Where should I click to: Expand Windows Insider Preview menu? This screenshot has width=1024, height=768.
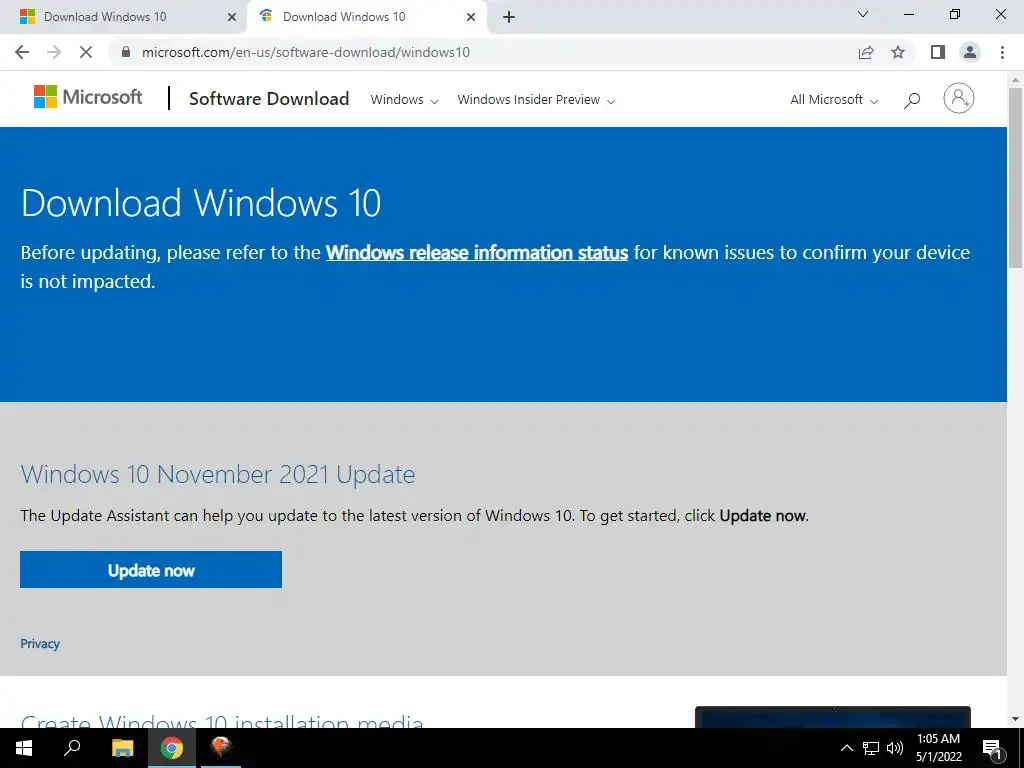(x=536, y=99)
